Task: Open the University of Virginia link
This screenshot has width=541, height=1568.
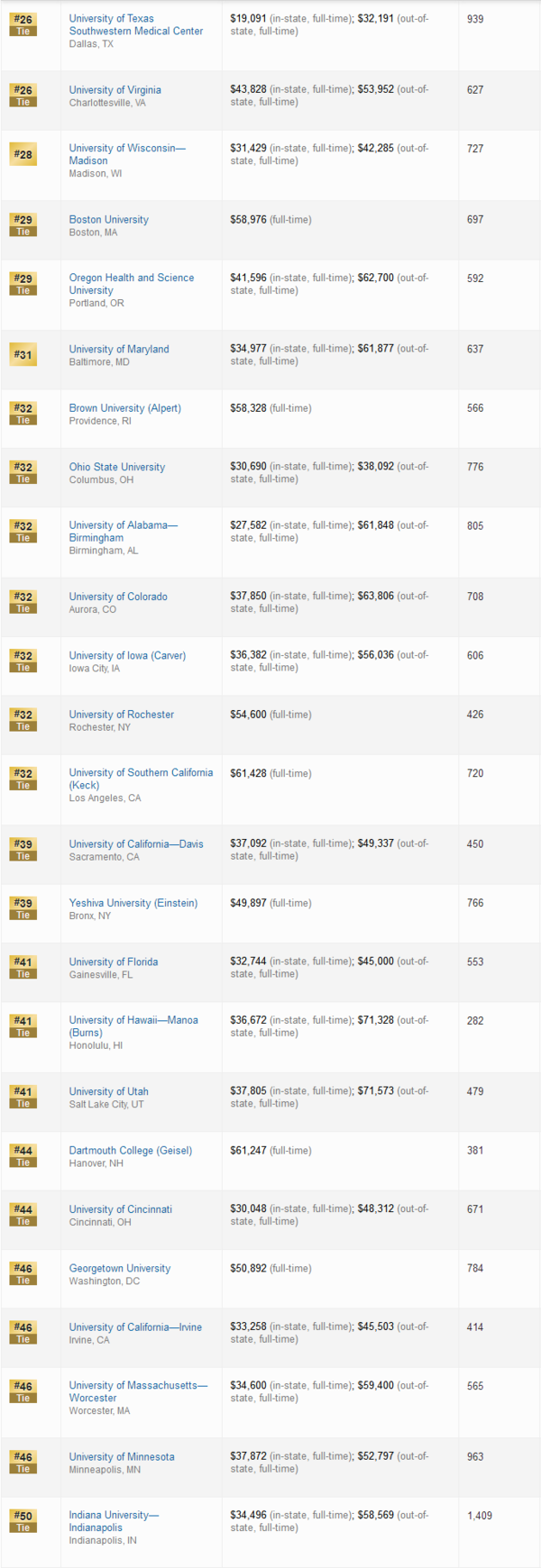Action: pos(115,90)
